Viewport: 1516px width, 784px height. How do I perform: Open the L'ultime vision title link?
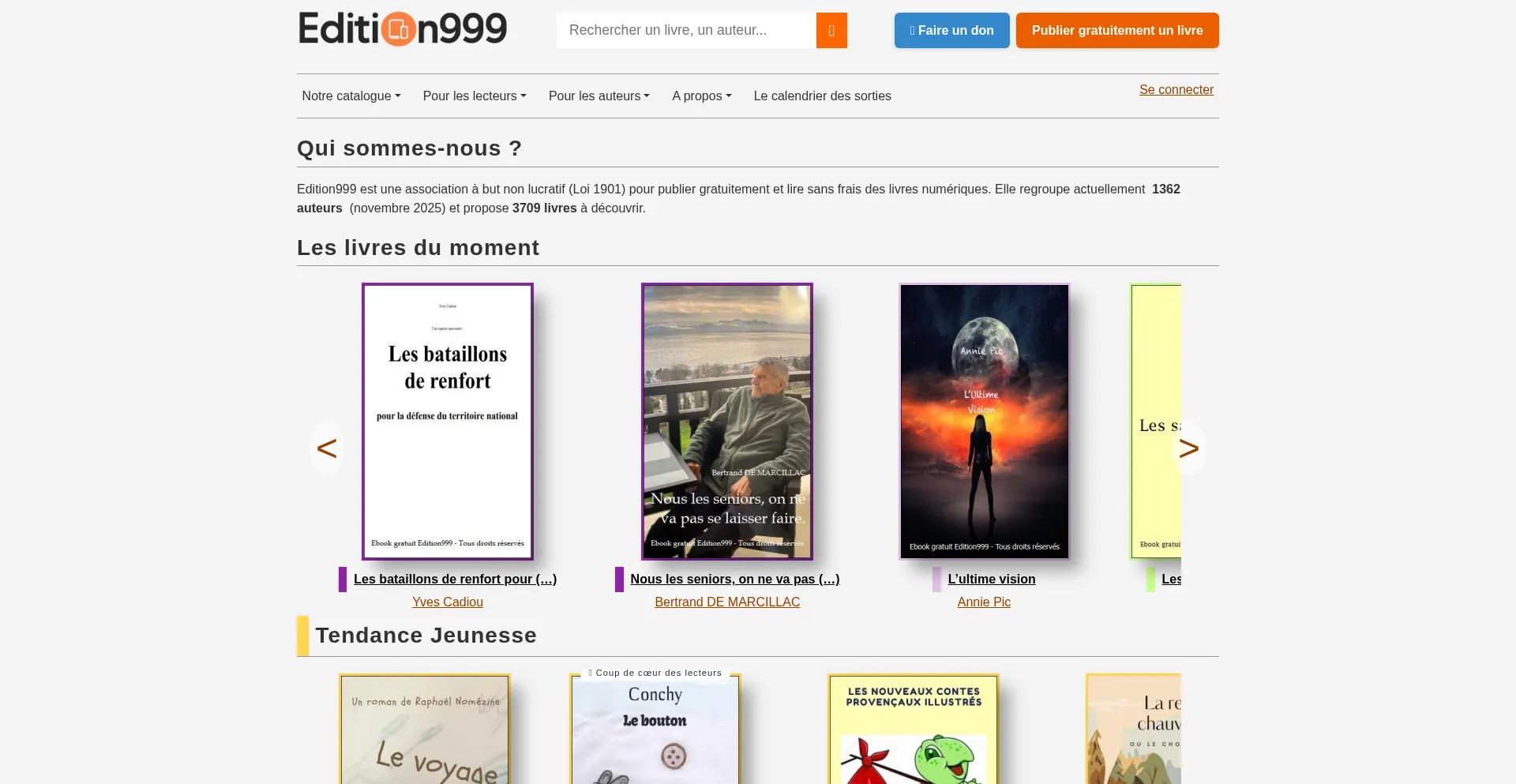click(992, 579)
